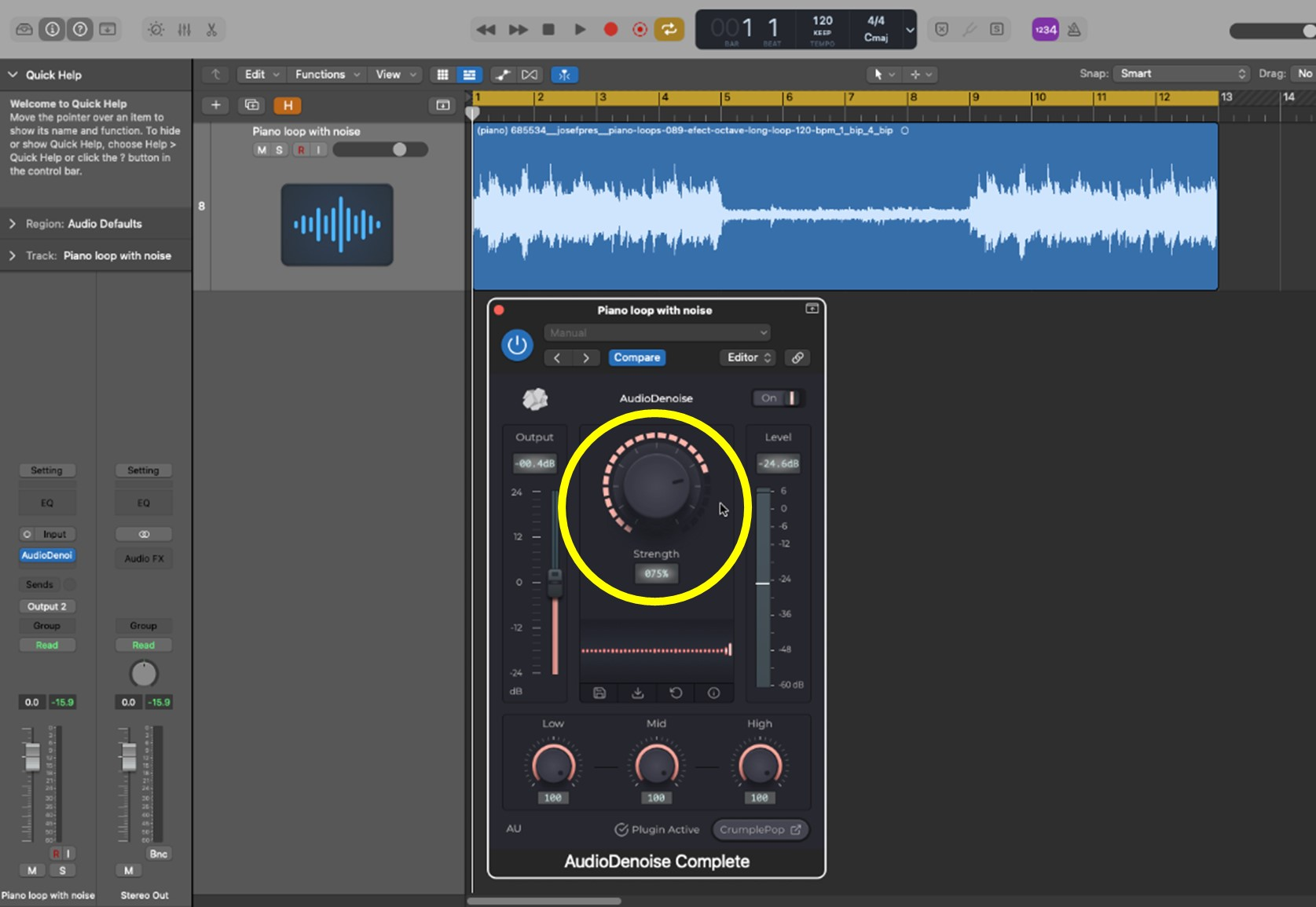Open Smart Controls dial icon
The image size is (1316, 907).
tap(156, 30)
